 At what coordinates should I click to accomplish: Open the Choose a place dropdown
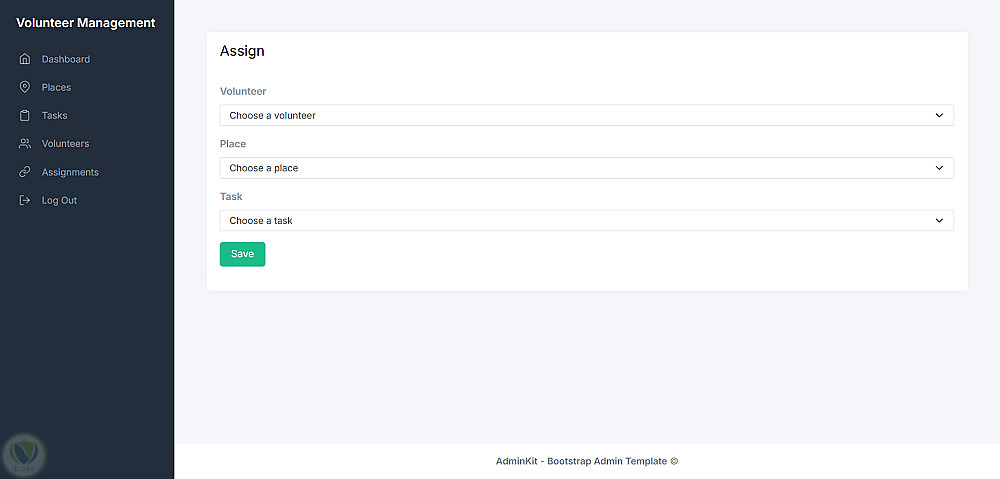click(586, 168)
